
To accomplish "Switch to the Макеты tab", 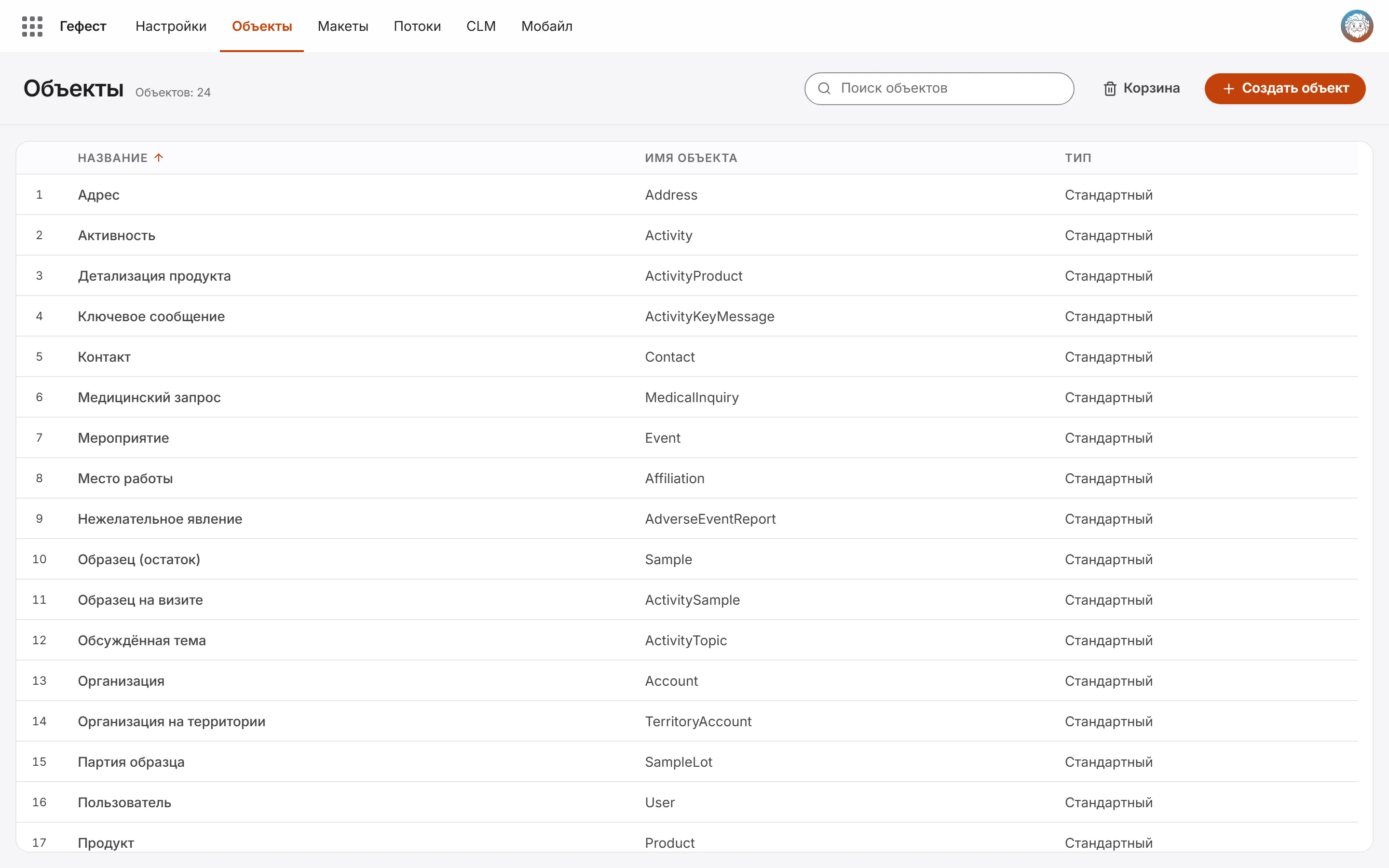I will coord(342,27).
